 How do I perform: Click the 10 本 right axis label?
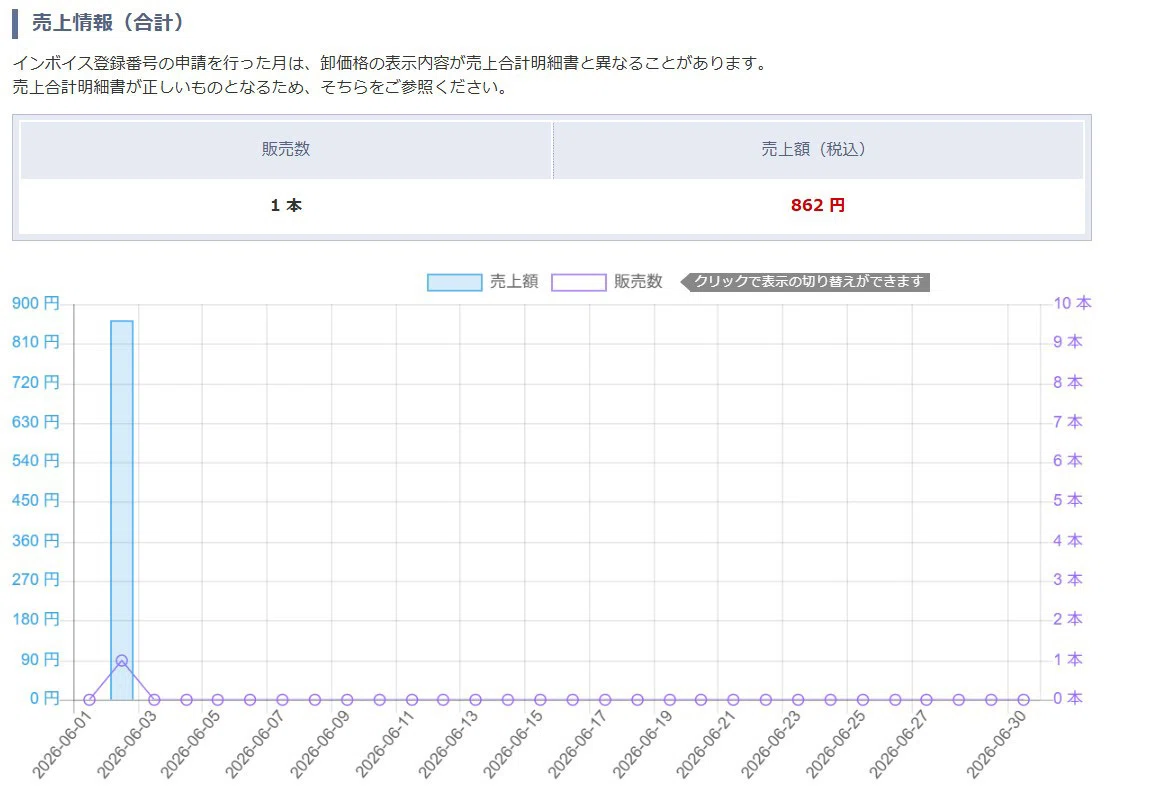tap(1073, 303)
